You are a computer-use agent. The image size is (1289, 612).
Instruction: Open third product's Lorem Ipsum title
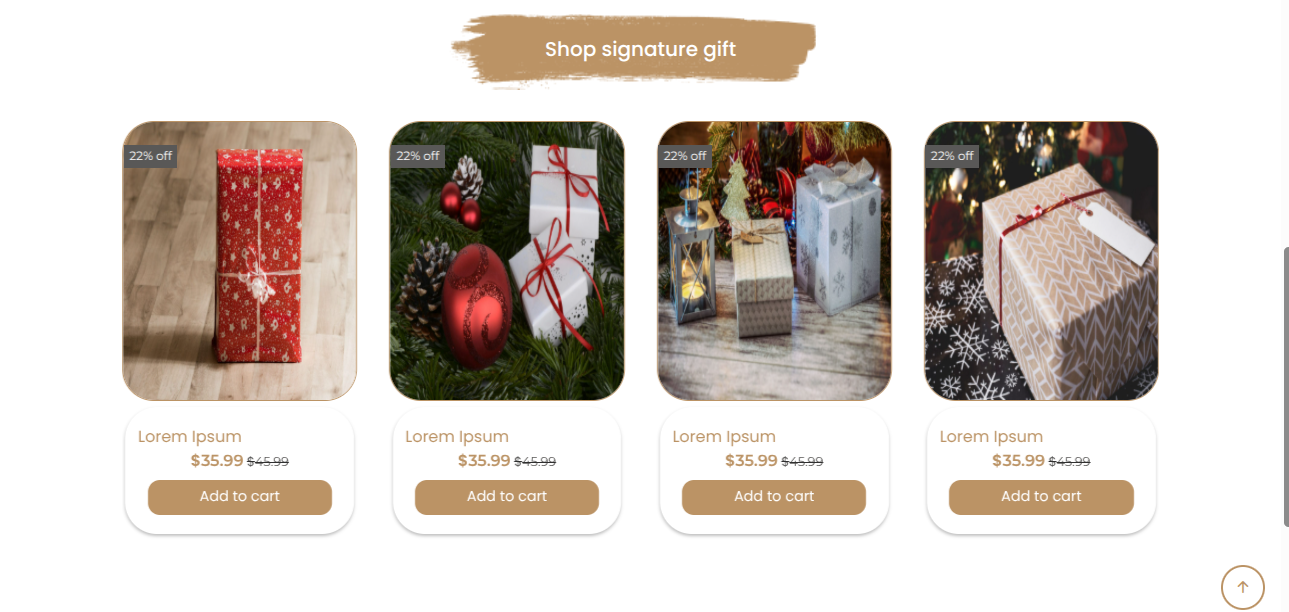(x=724, y=437)
